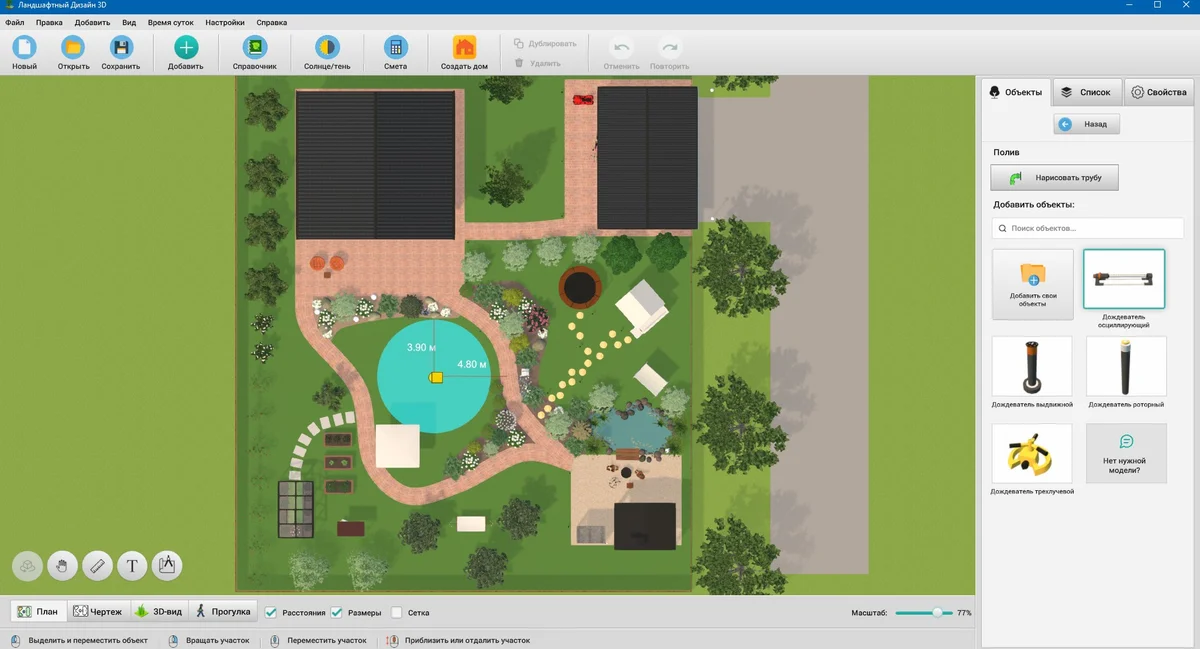
Task: Click the Нарисовать трубу button
Action: point(1054,178)
